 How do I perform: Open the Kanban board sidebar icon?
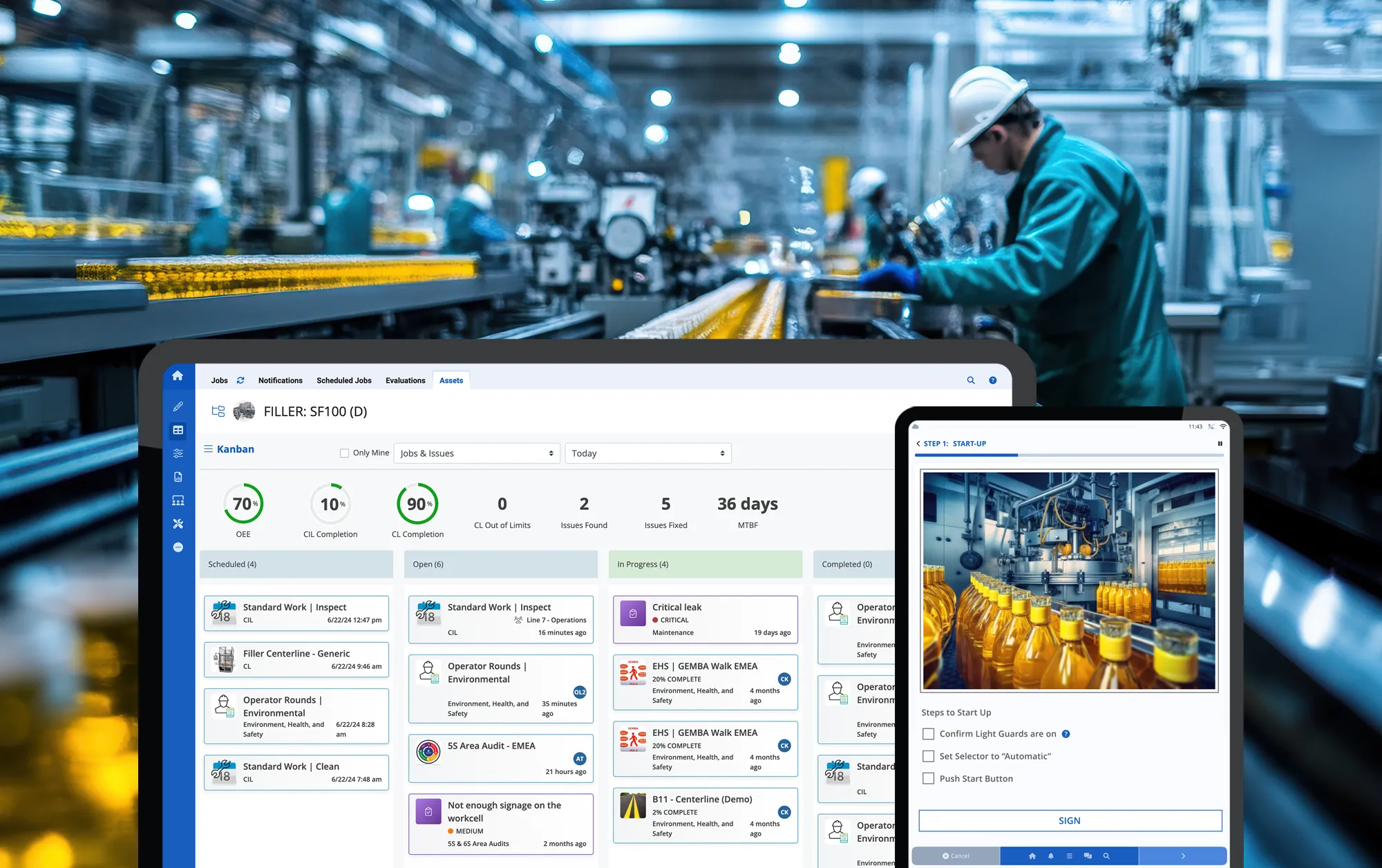click(x=178, y=430)
